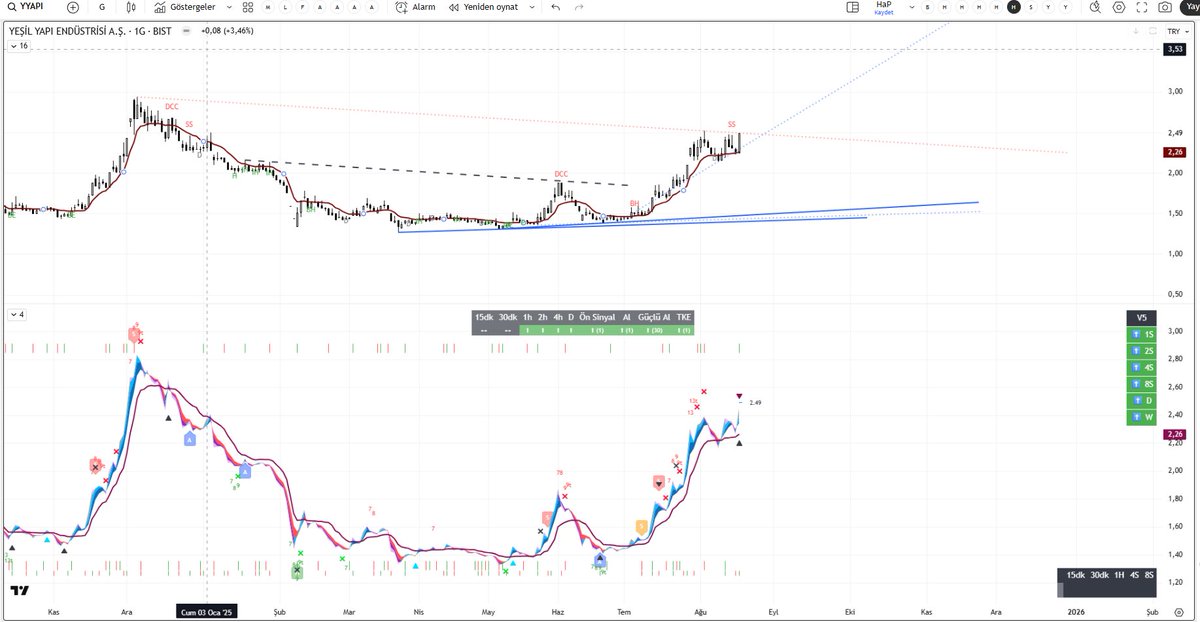The height and width of the screenshot is (622, 1200).
Task: Select the S layout circle
Action: pos(1031,7)
